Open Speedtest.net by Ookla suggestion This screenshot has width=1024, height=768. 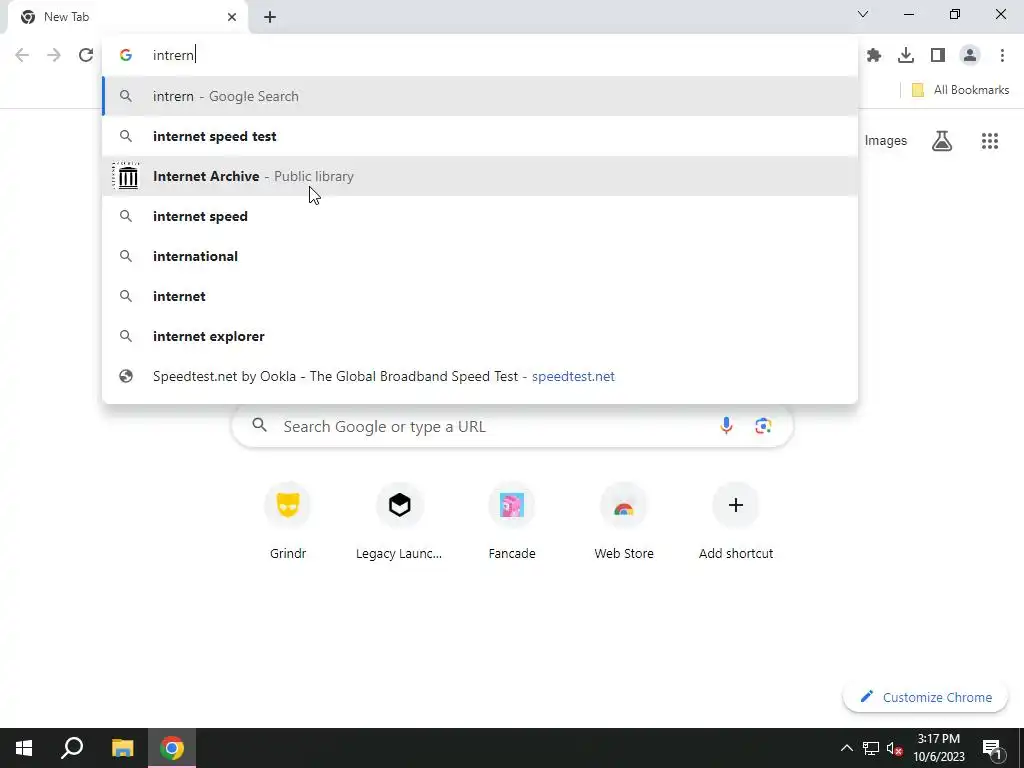[480, 376]
